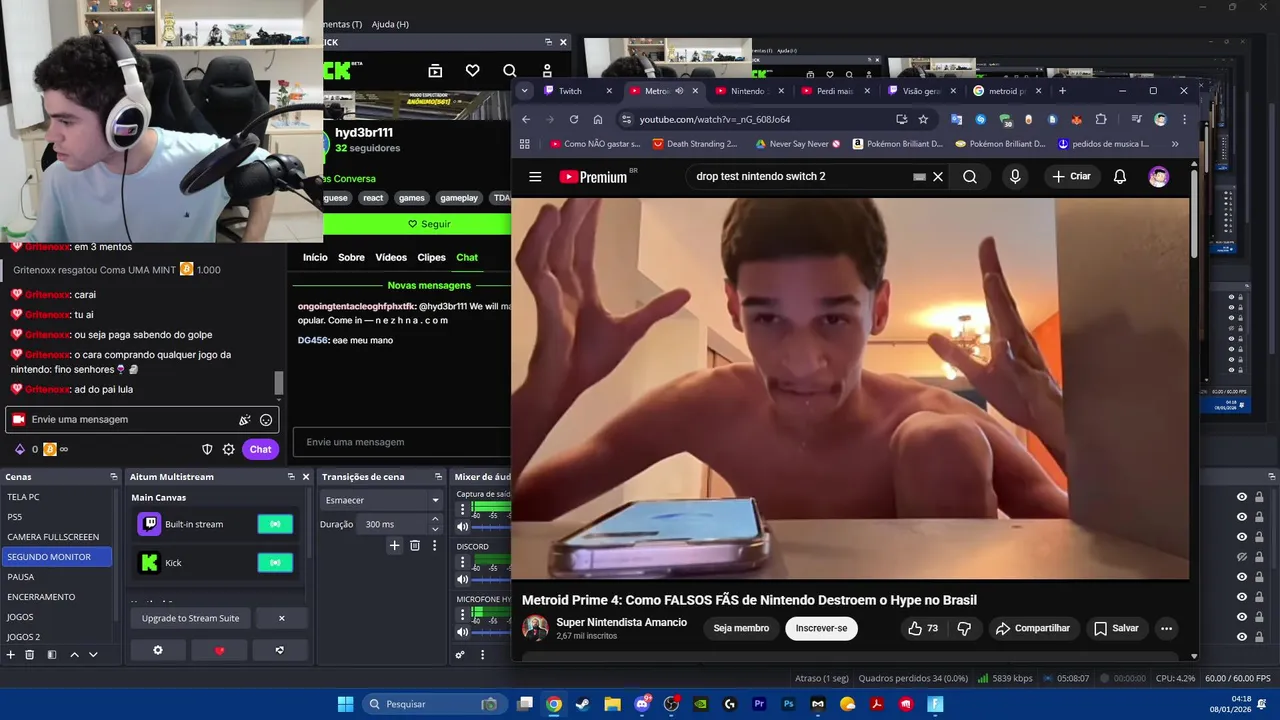
Task: Select the PAUSA scene
Action: pos(58,577)
